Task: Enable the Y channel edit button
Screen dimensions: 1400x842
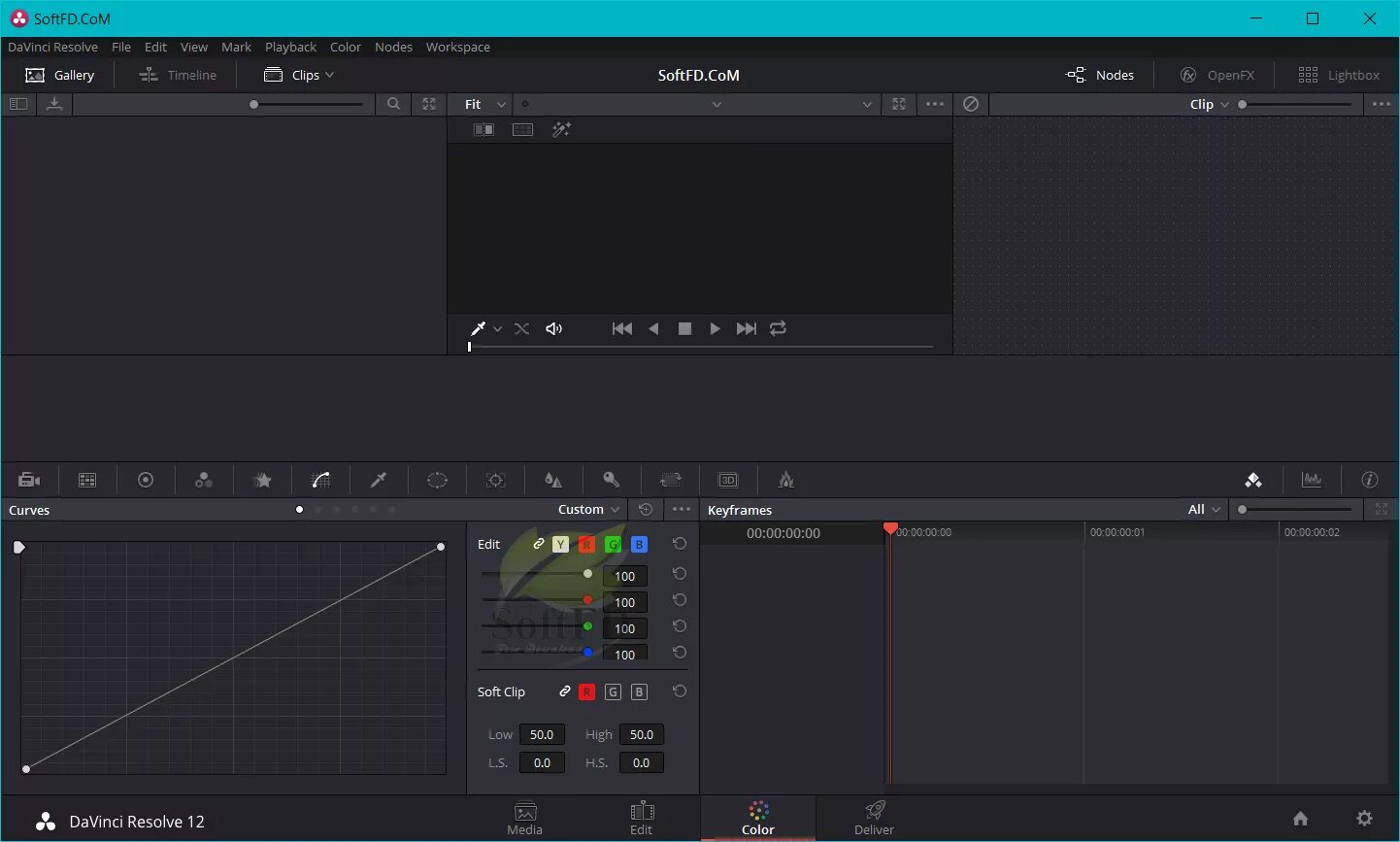Action: pyautogui.click(x=560, y=545)
